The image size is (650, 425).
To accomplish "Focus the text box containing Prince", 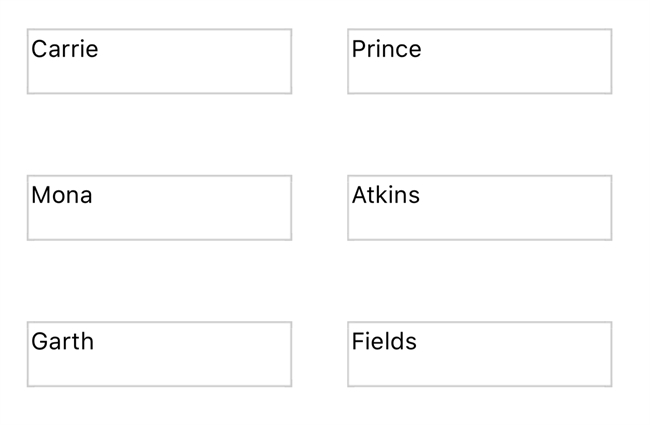I will point(479,61).
